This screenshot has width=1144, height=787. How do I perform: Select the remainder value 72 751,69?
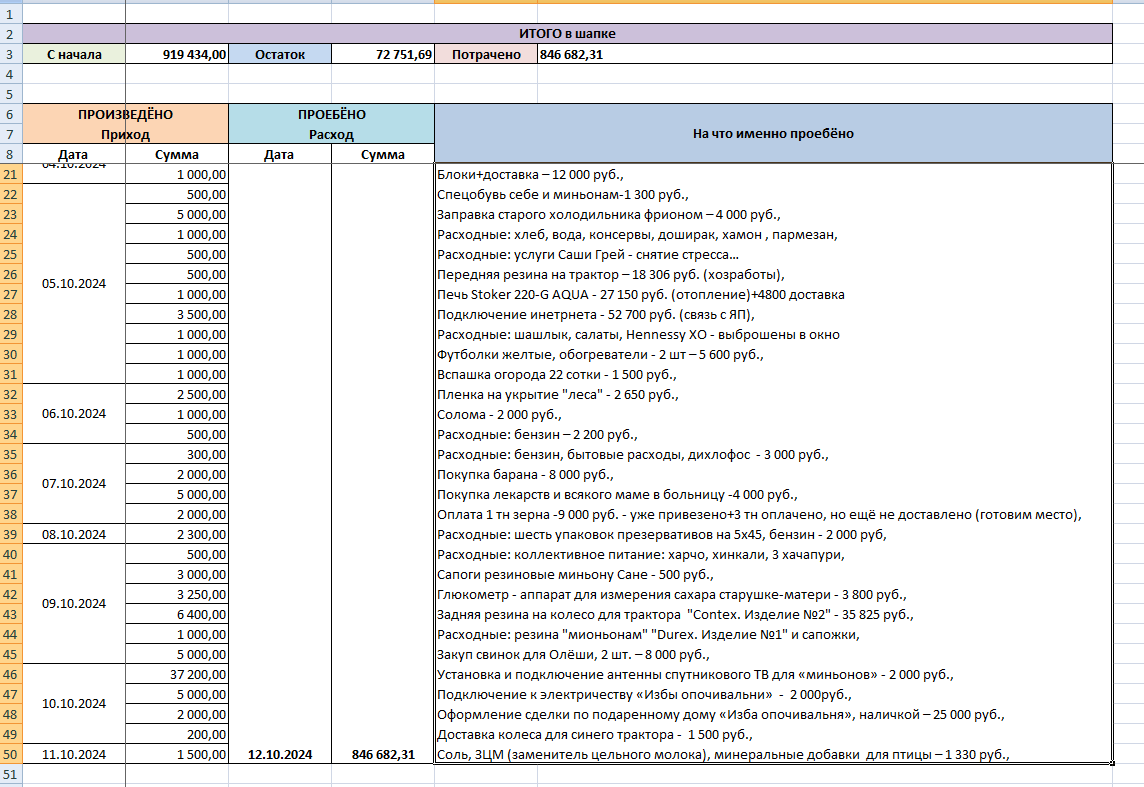click(x=382, y=54)
